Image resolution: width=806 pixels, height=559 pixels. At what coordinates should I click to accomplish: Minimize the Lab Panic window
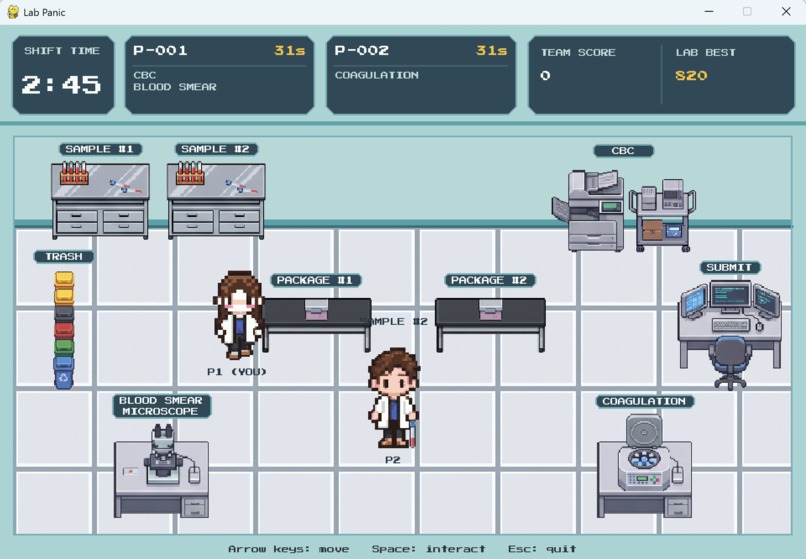[709, 12]
